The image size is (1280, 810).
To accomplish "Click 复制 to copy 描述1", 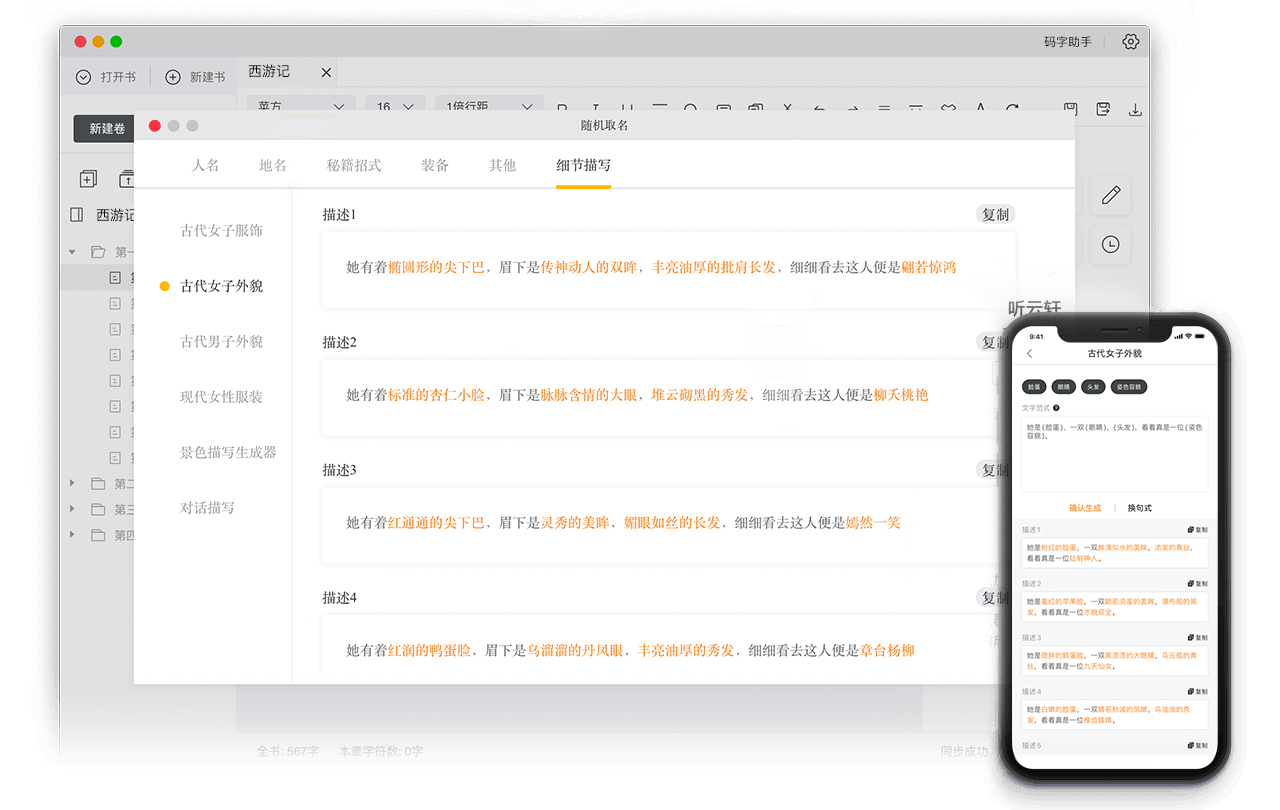I will coord(994,213).
